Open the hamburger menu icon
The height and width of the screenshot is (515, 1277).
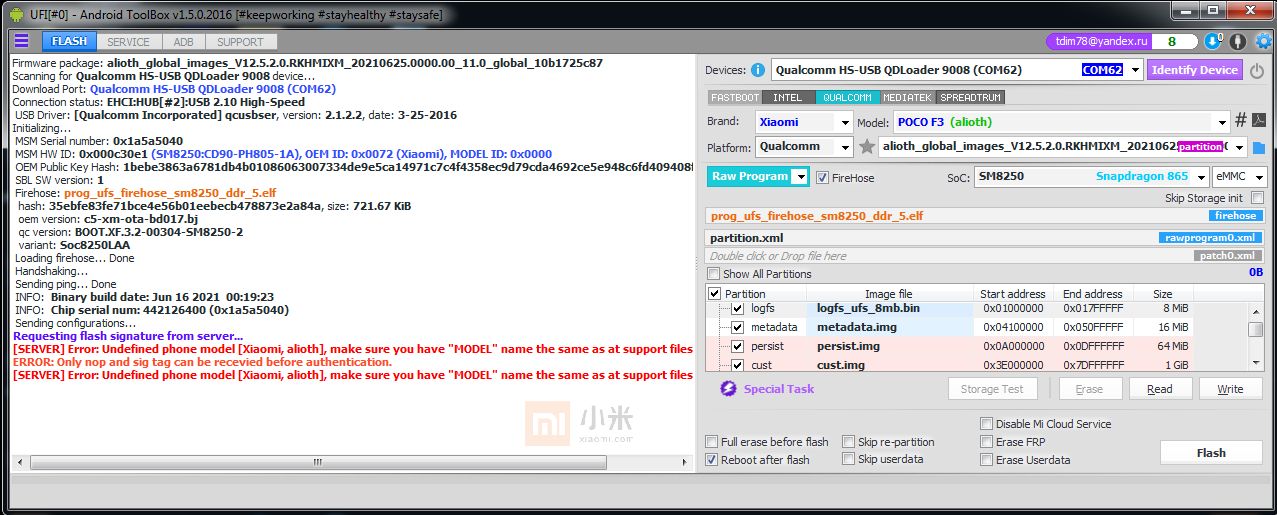coord(21,41)
